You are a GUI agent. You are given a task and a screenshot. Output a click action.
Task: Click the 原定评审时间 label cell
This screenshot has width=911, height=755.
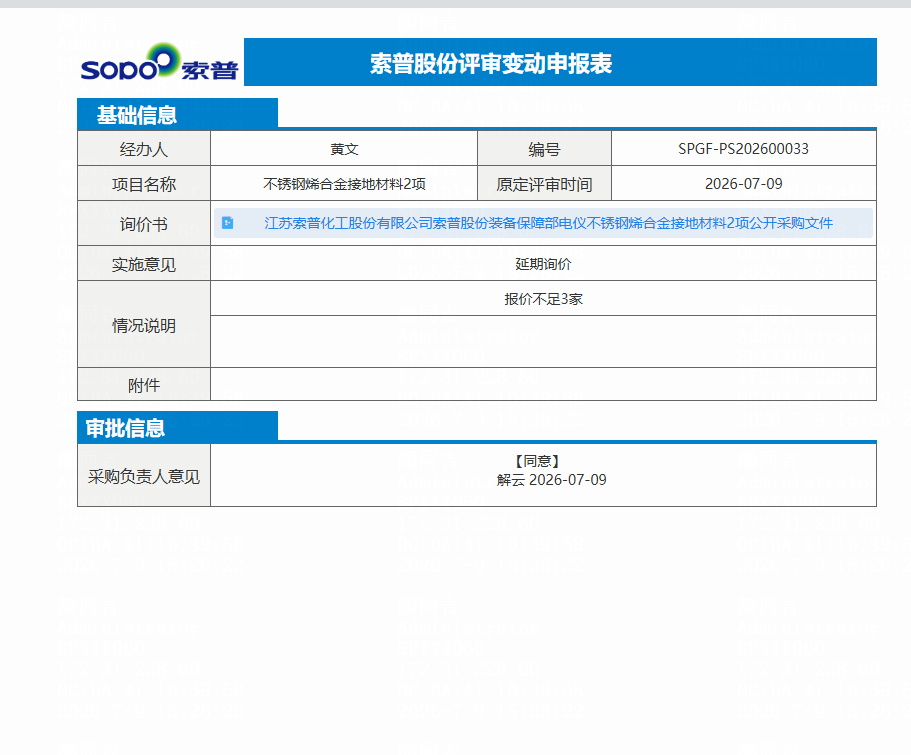coord(544,184)
